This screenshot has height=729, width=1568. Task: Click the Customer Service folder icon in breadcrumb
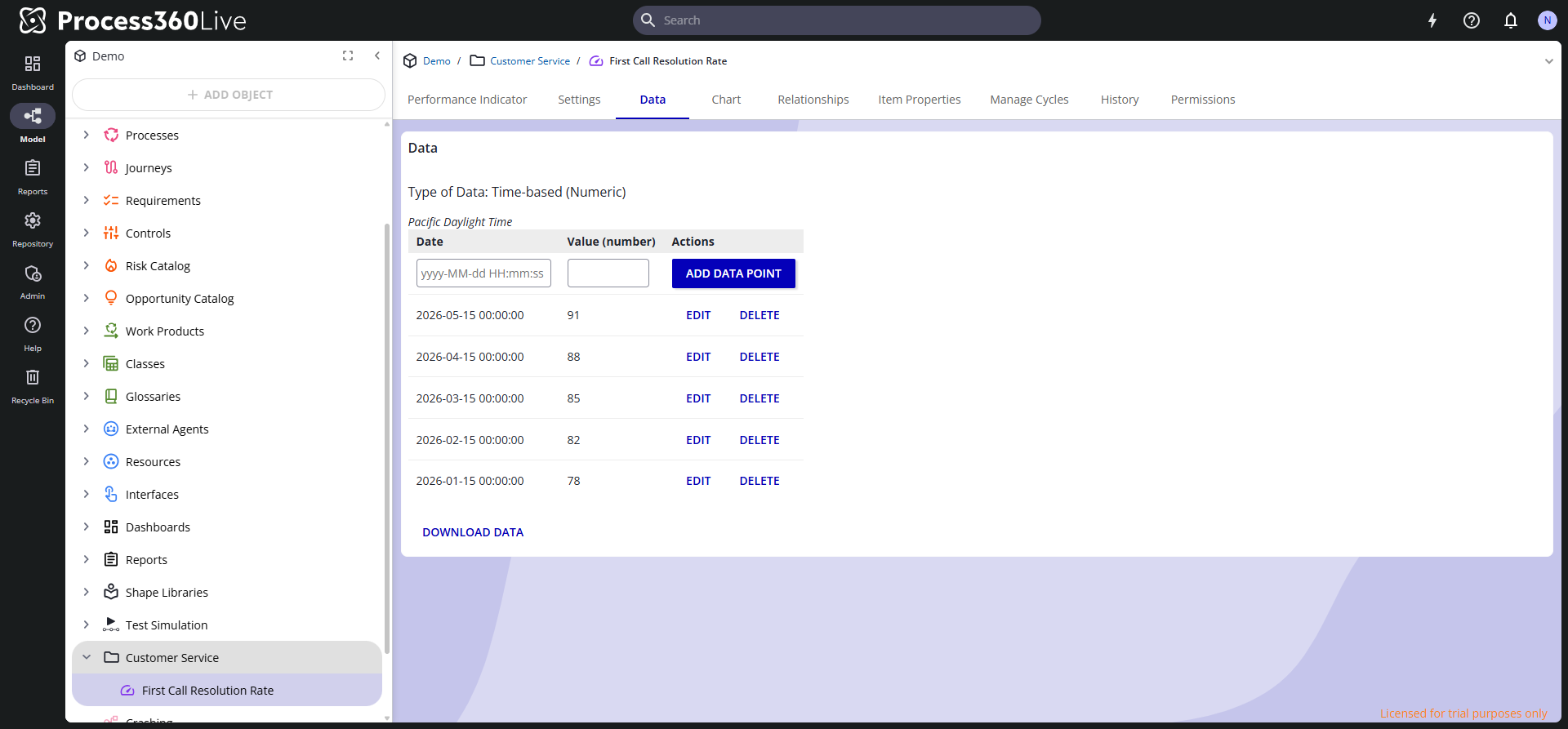click(478, 61)
